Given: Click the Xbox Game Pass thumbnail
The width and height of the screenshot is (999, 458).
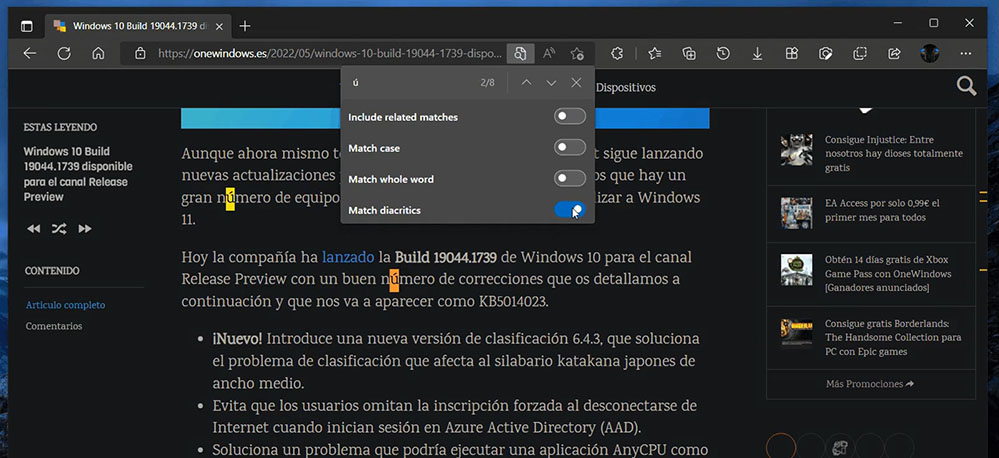Looking at the screenshot, I should pos(796,270).
